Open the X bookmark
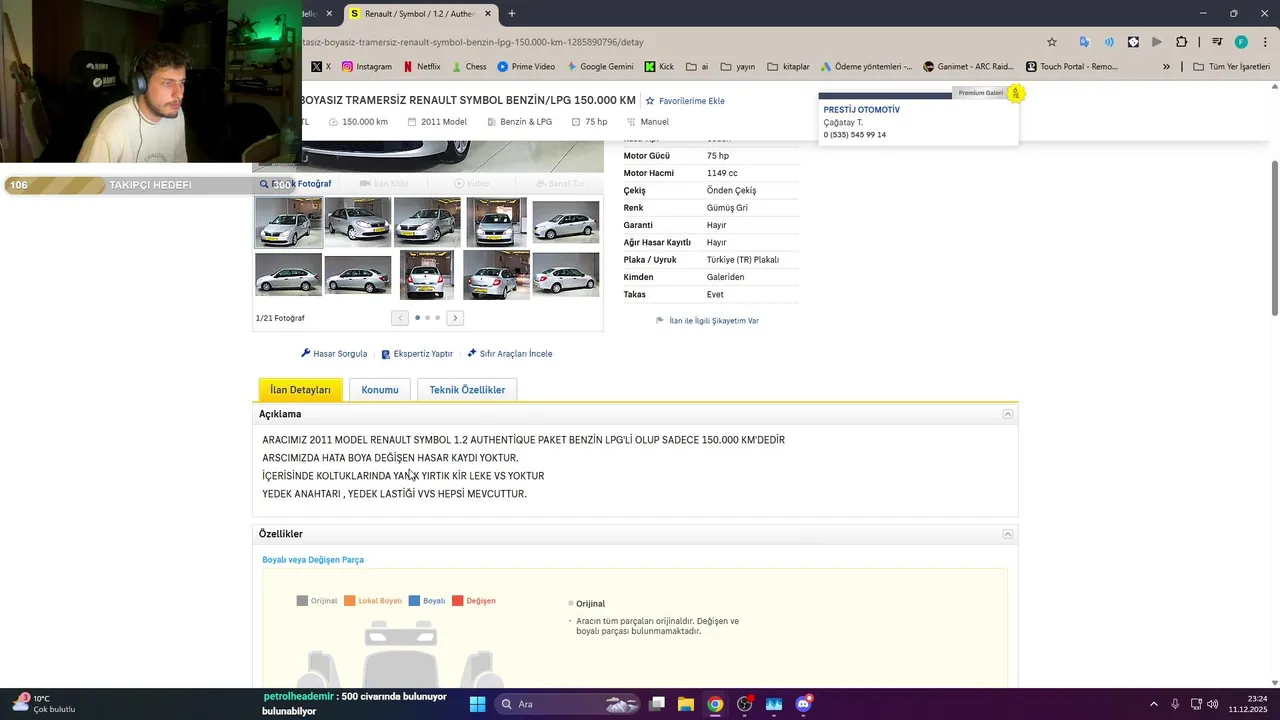Screen dimensions: 1280x720 [x=321, y=67]
